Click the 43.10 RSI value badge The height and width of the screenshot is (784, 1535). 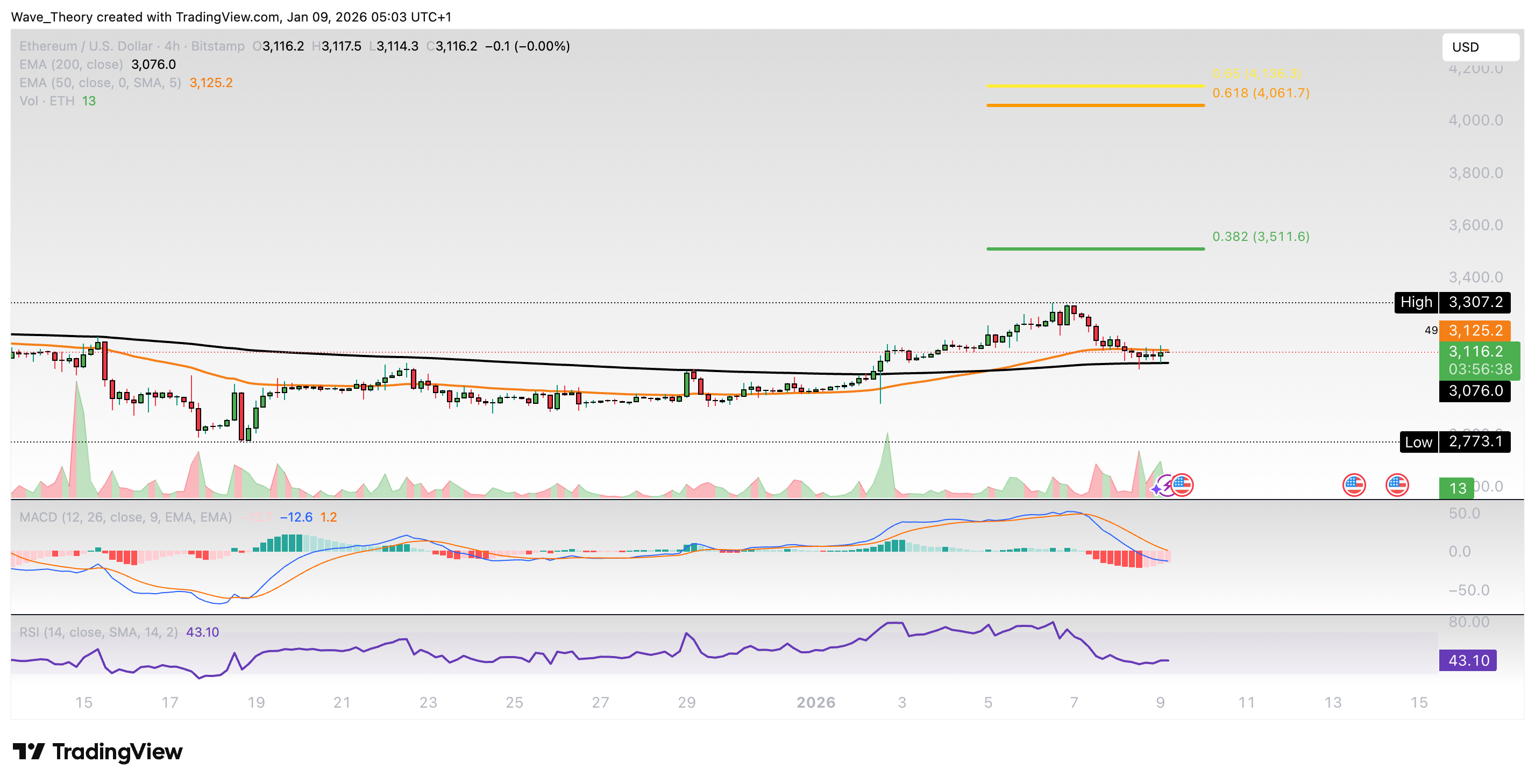click(x=1469, y=660)
